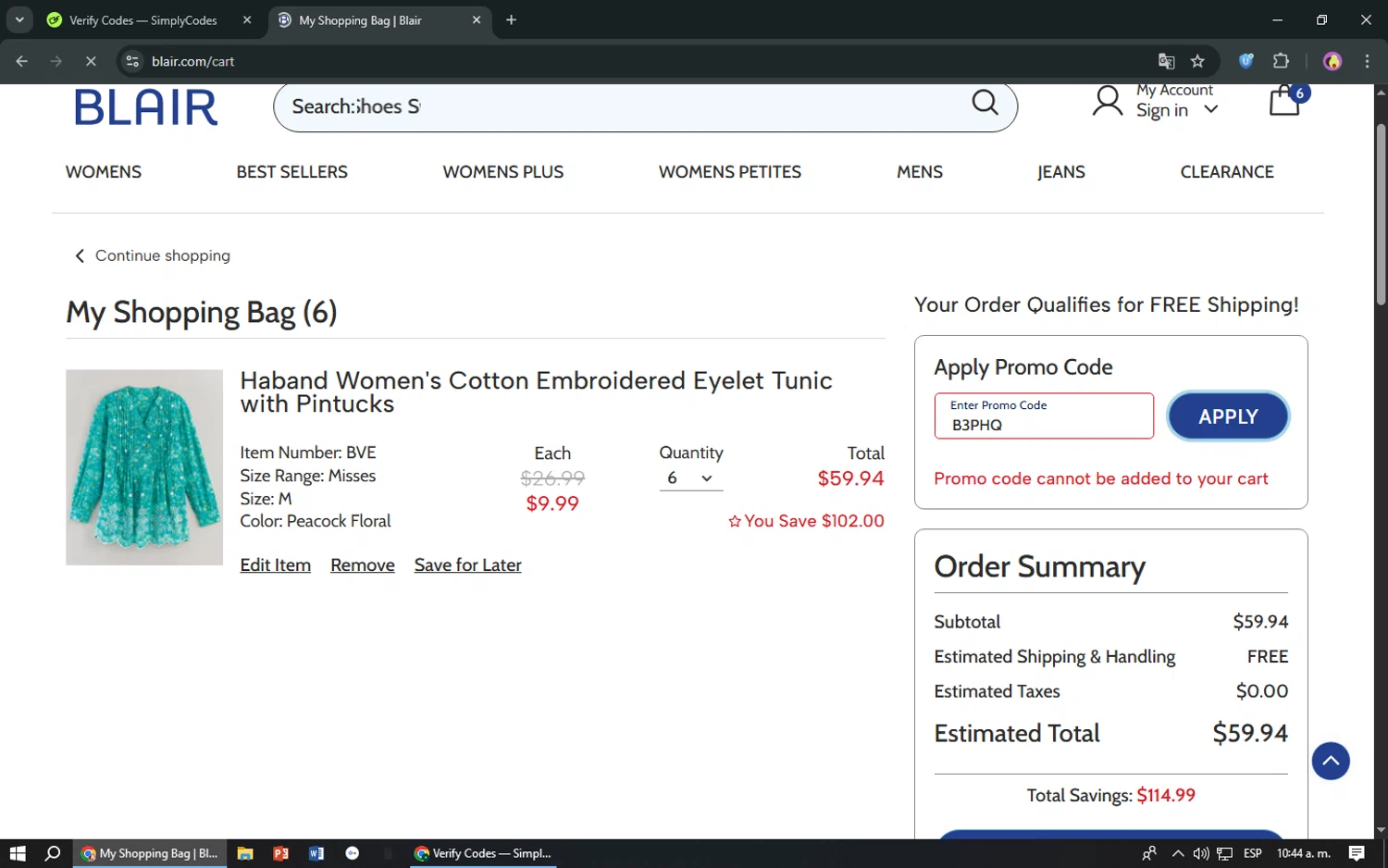This screenshot has width=1388, height=868.
Task: Open File Explorer from the taskbar
Action: pos(245,853)
